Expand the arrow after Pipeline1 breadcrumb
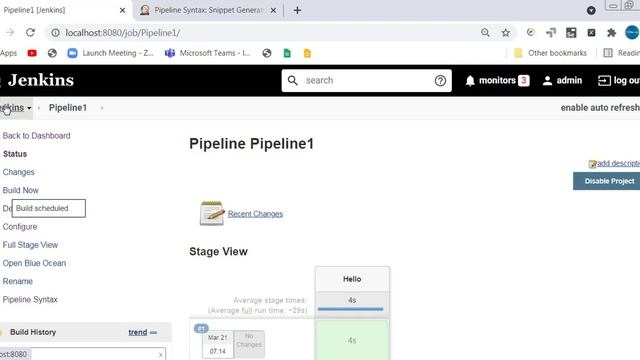The height and width of the screenshot is (360, 640). point(102,108)
